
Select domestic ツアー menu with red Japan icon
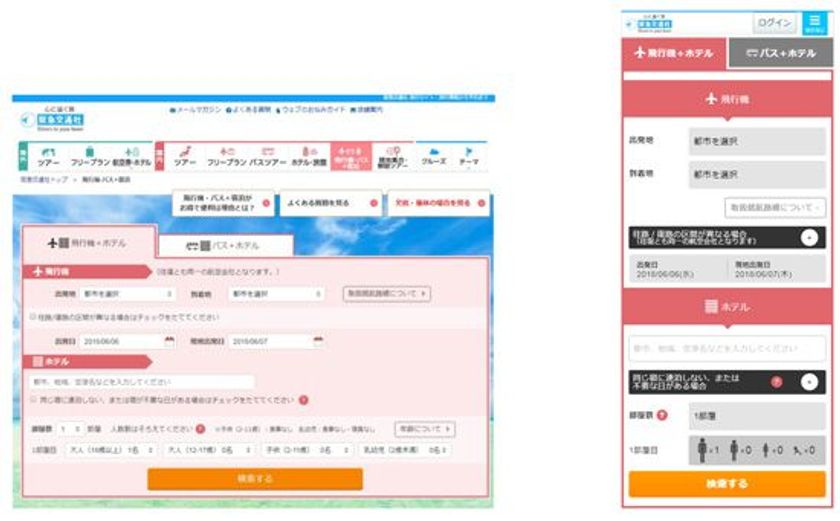(x=185, y=156)
